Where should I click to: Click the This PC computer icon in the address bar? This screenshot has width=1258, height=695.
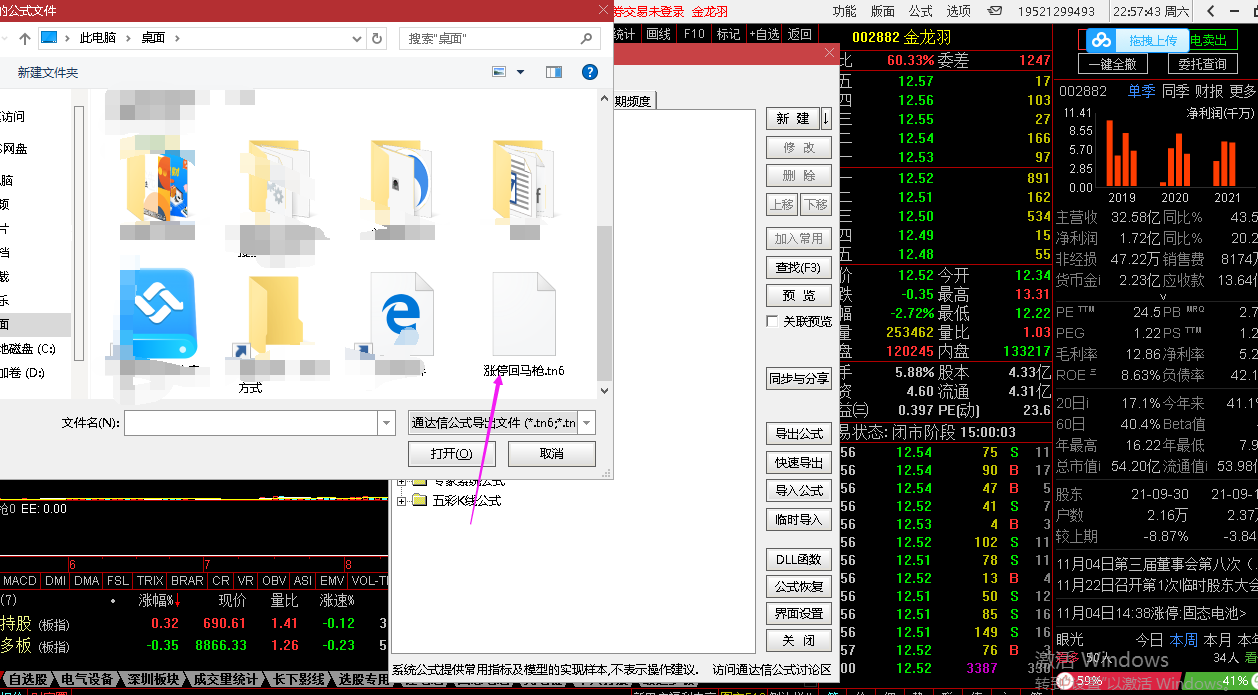point(50,38)
